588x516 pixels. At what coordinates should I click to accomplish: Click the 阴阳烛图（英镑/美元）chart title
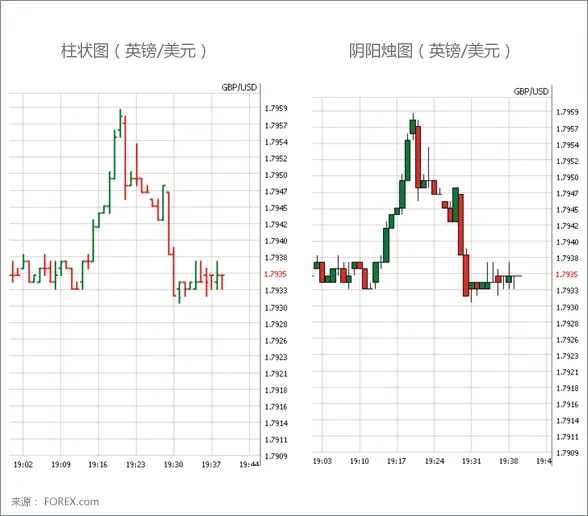point(430,51)
